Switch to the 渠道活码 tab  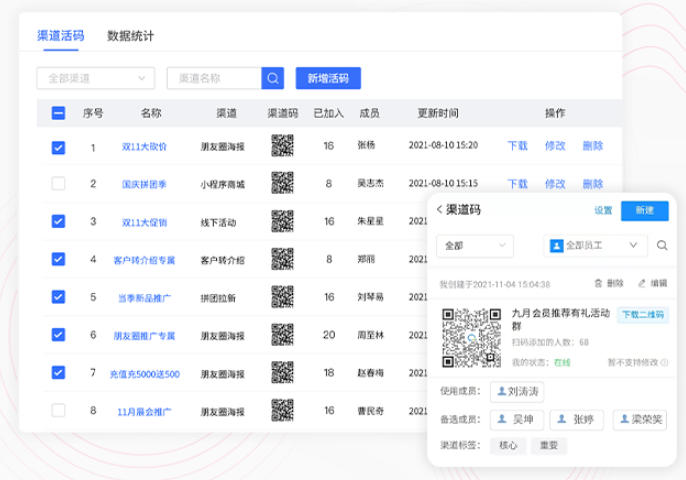tap(61, 35)
